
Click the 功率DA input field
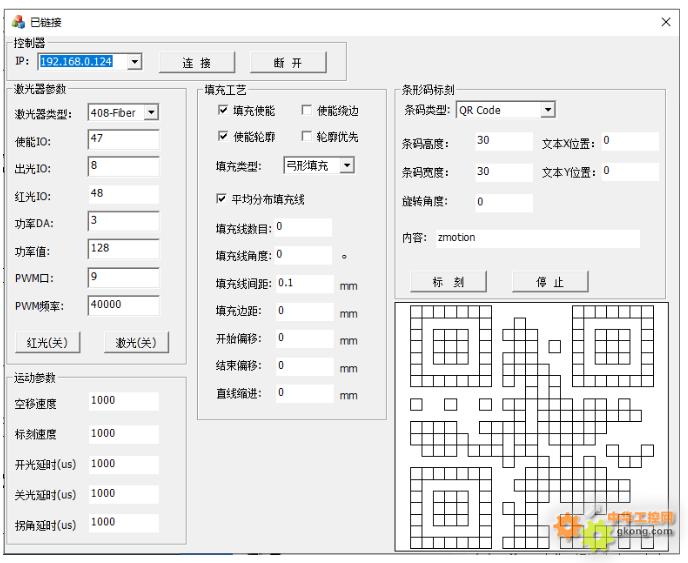pos(123,222)
